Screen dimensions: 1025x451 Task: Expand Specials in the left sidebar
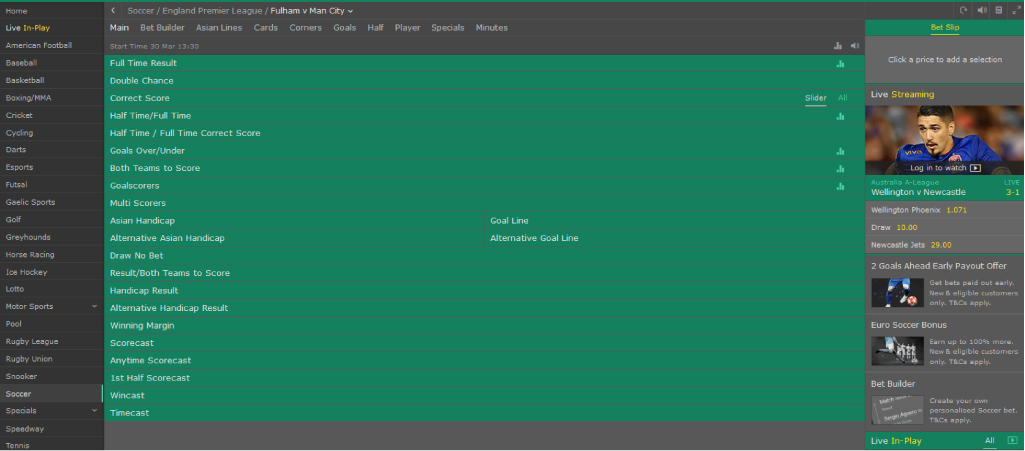click(94, 411)
